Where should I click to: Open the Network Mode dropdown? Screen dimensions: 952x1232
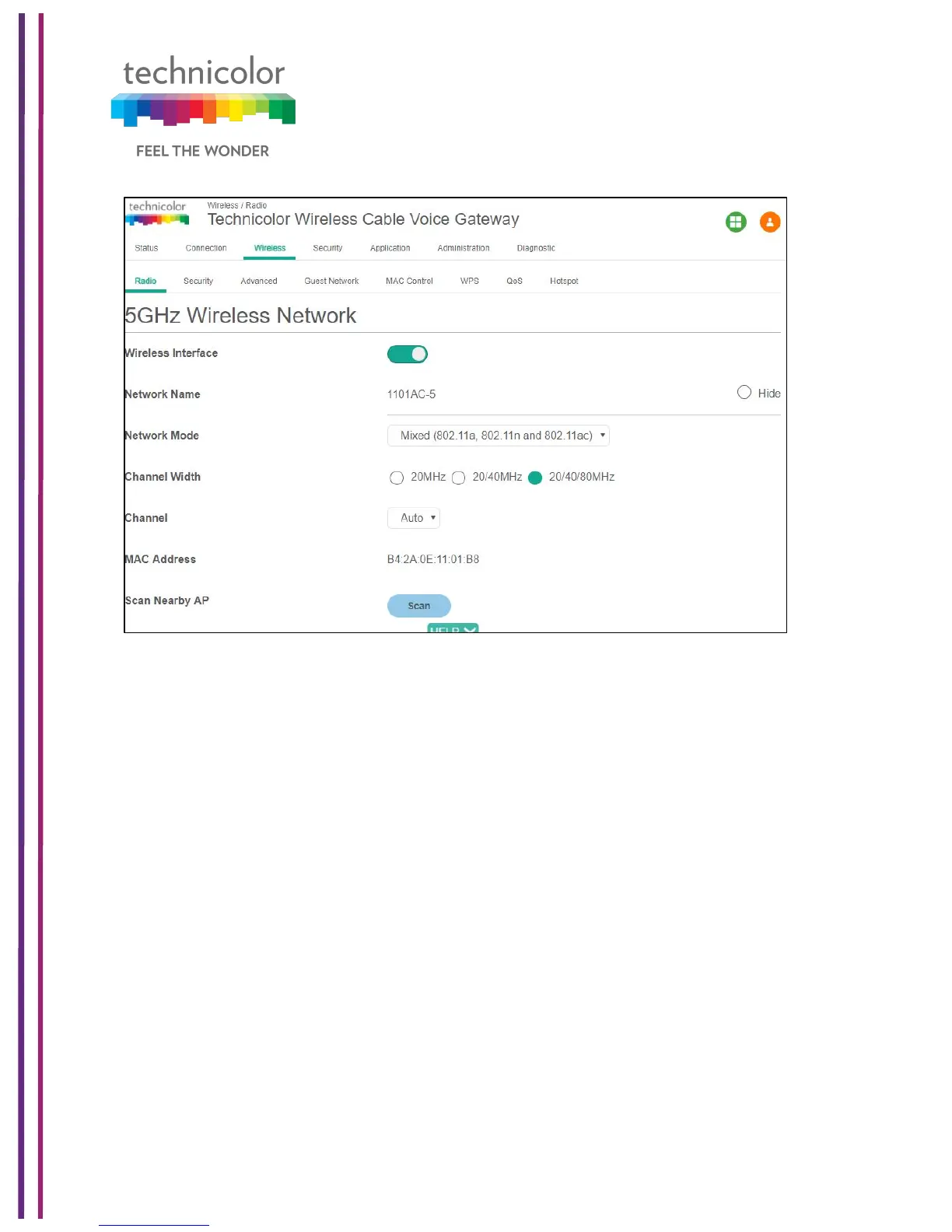(x=499, y=436)
